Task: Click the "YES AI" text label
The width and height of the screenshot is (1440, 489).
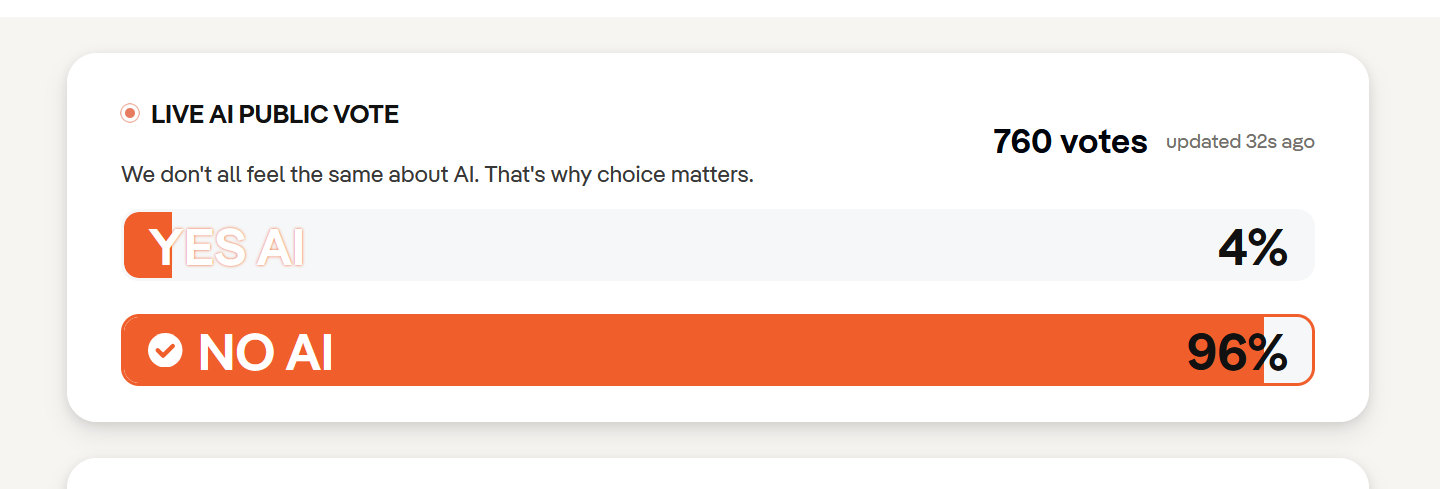Action: [226, 247]
